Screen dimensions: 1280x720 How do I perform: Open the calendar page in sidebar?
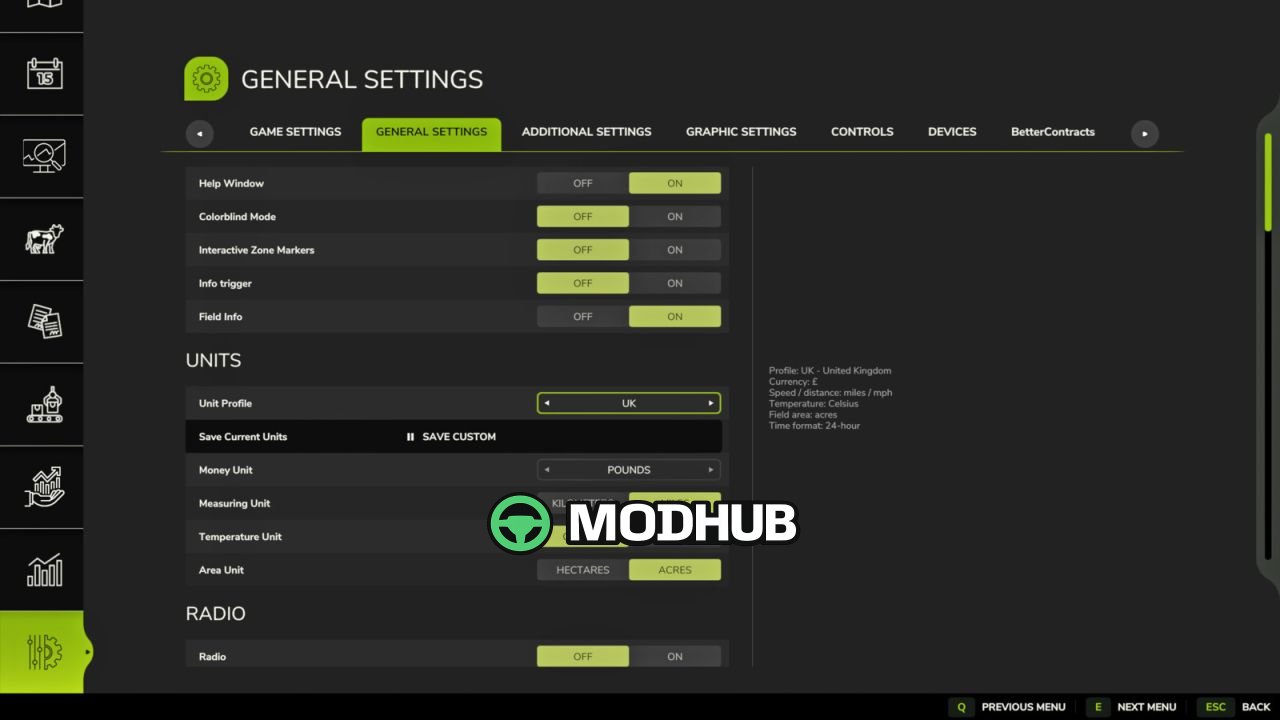click(x=44, y=74)
